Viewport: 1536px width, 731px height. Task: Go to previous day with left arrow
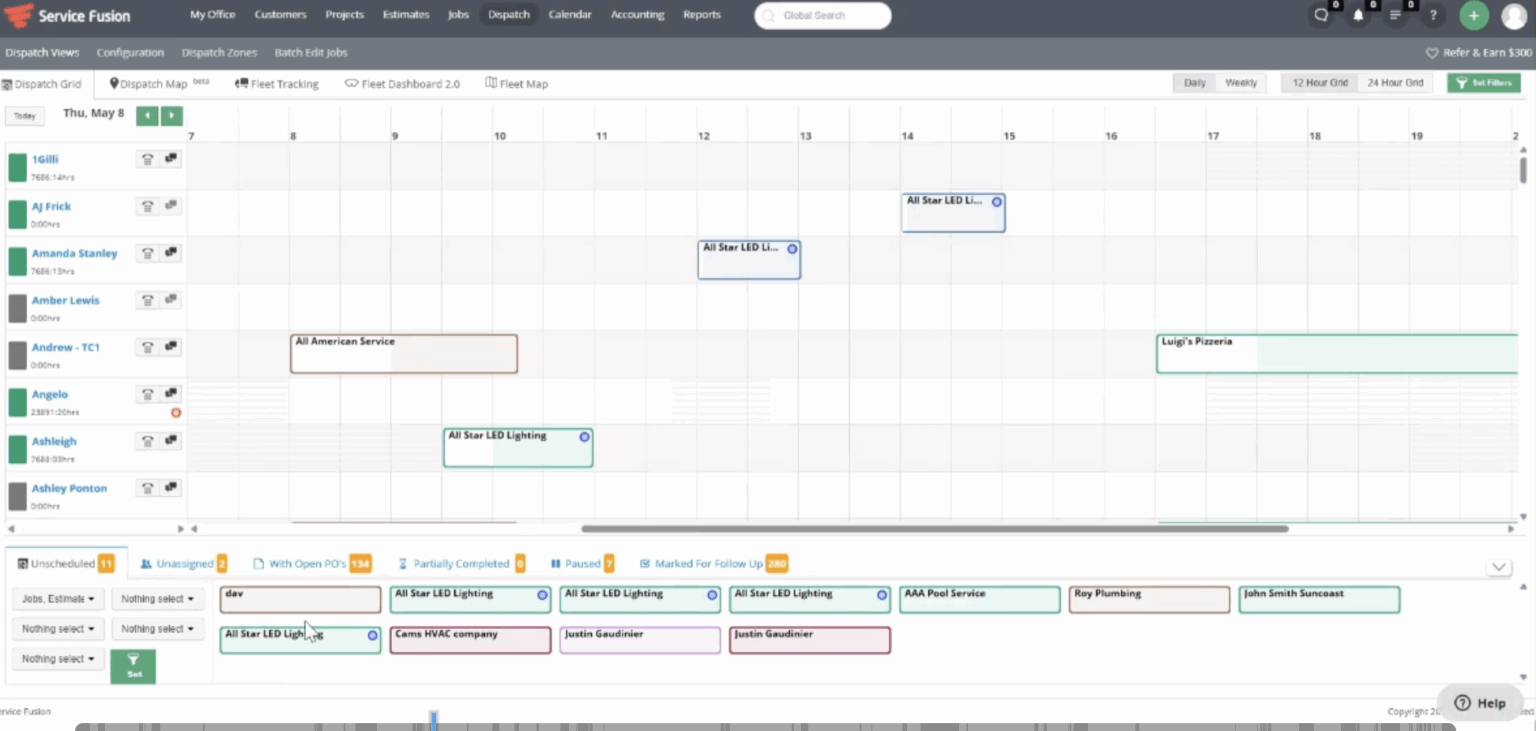(148, 116)
